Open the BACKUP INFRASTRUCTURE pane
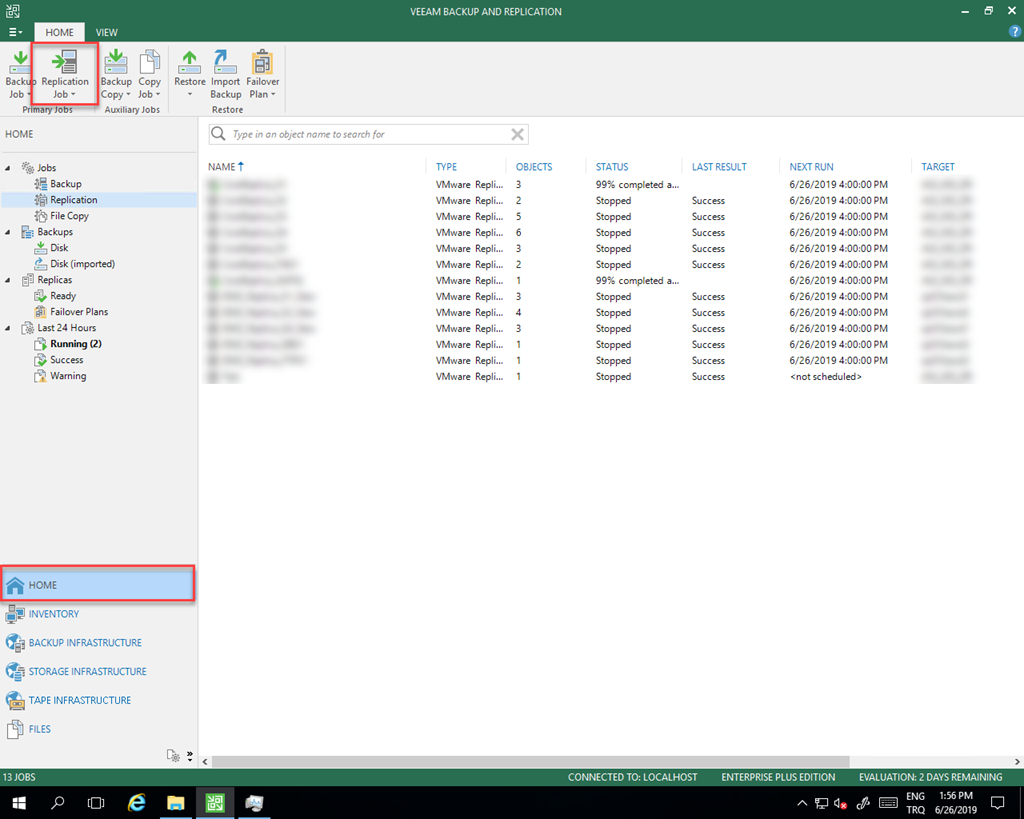 98,643
